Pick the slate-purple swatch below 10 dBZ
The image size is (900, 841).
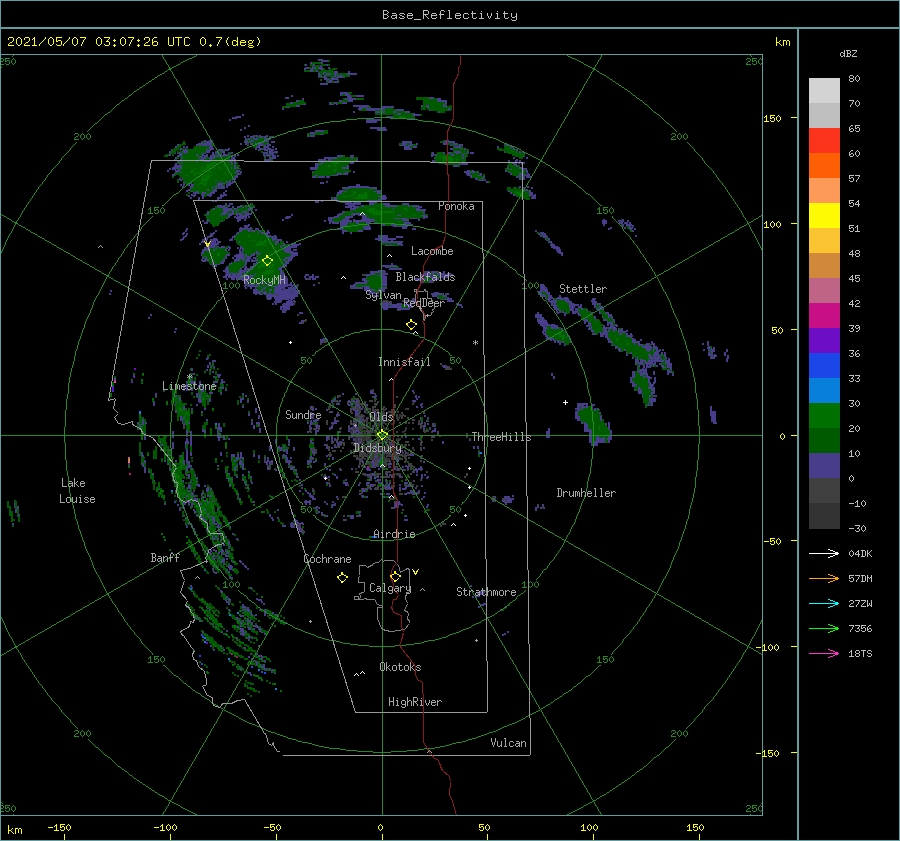[x=824, y=465]
